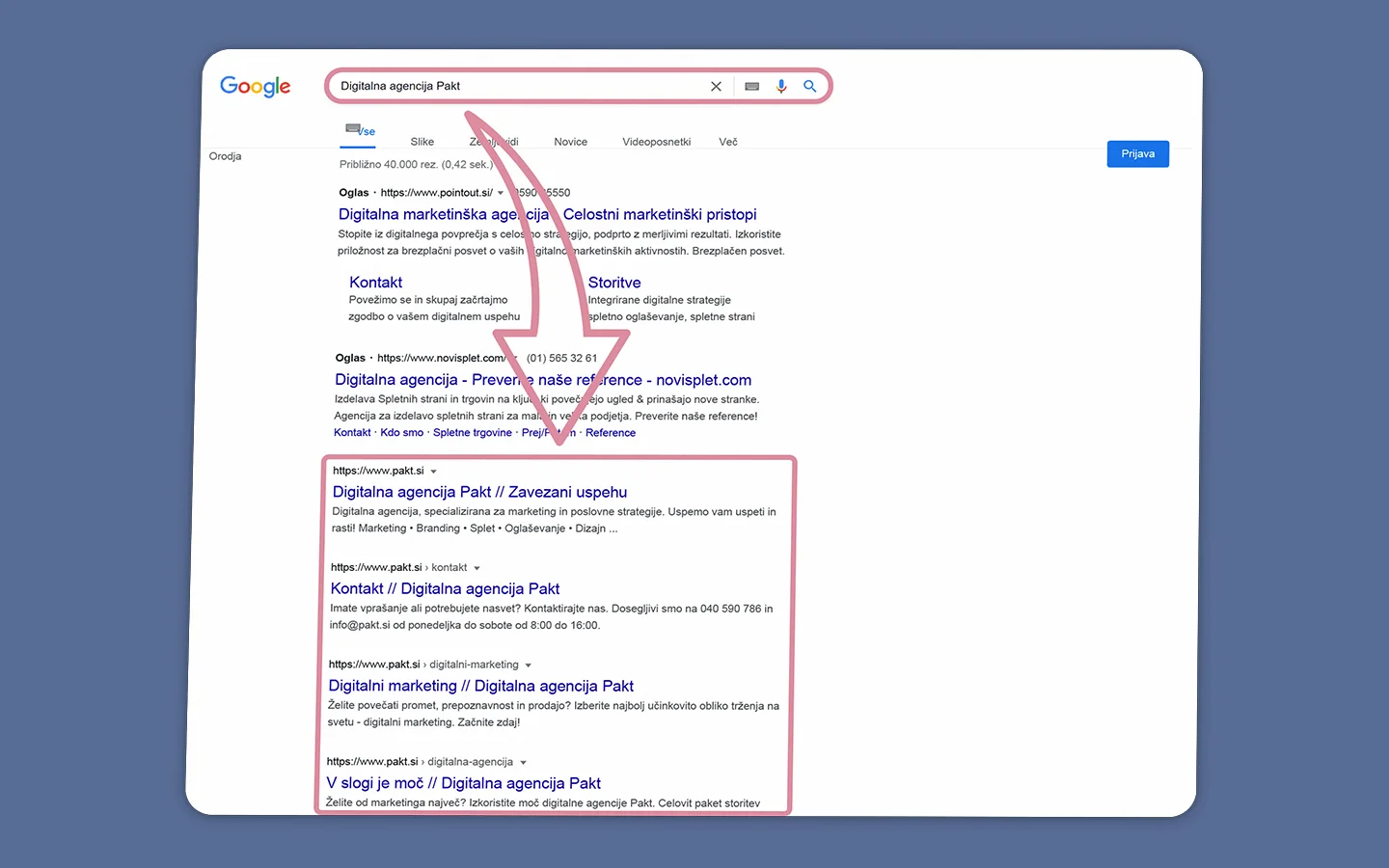Open the Orodja tools option
The width and height of the screenshot is (1389, 868).
click(225, 156)
